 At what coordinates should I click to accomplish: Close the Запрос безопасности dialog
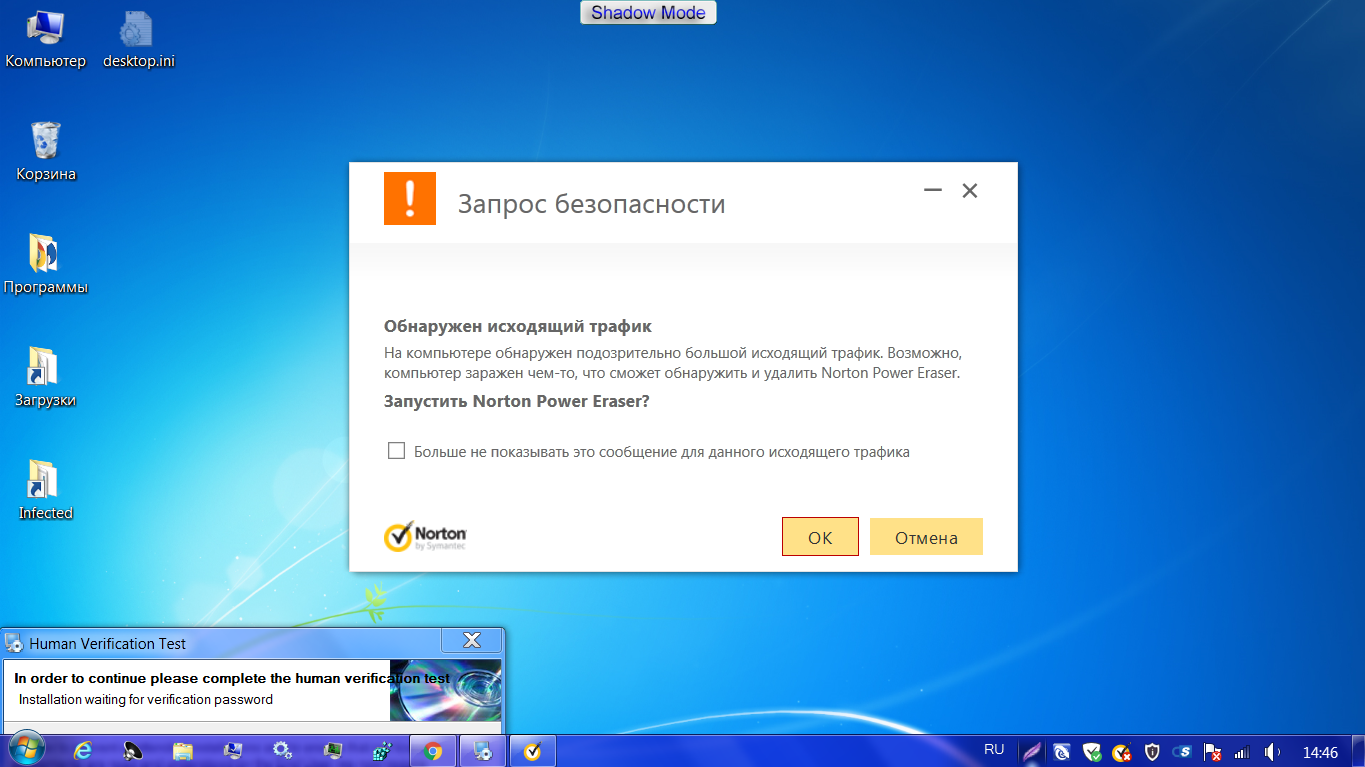(969, 190)
